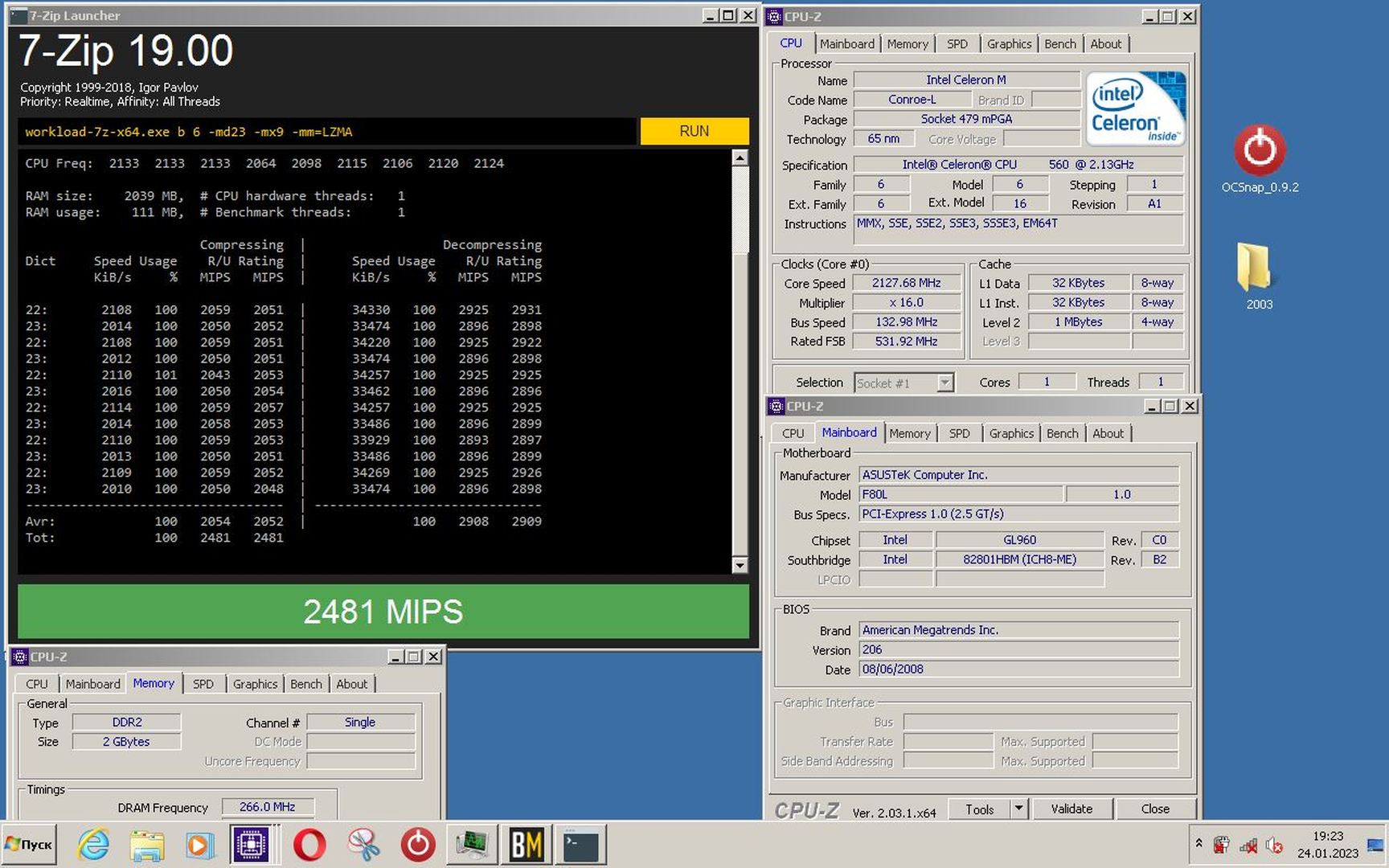Click the green 2481 MIPS result bar
Screen dimensions: 1389x868
pyautogui.click(x=383, y=612)
